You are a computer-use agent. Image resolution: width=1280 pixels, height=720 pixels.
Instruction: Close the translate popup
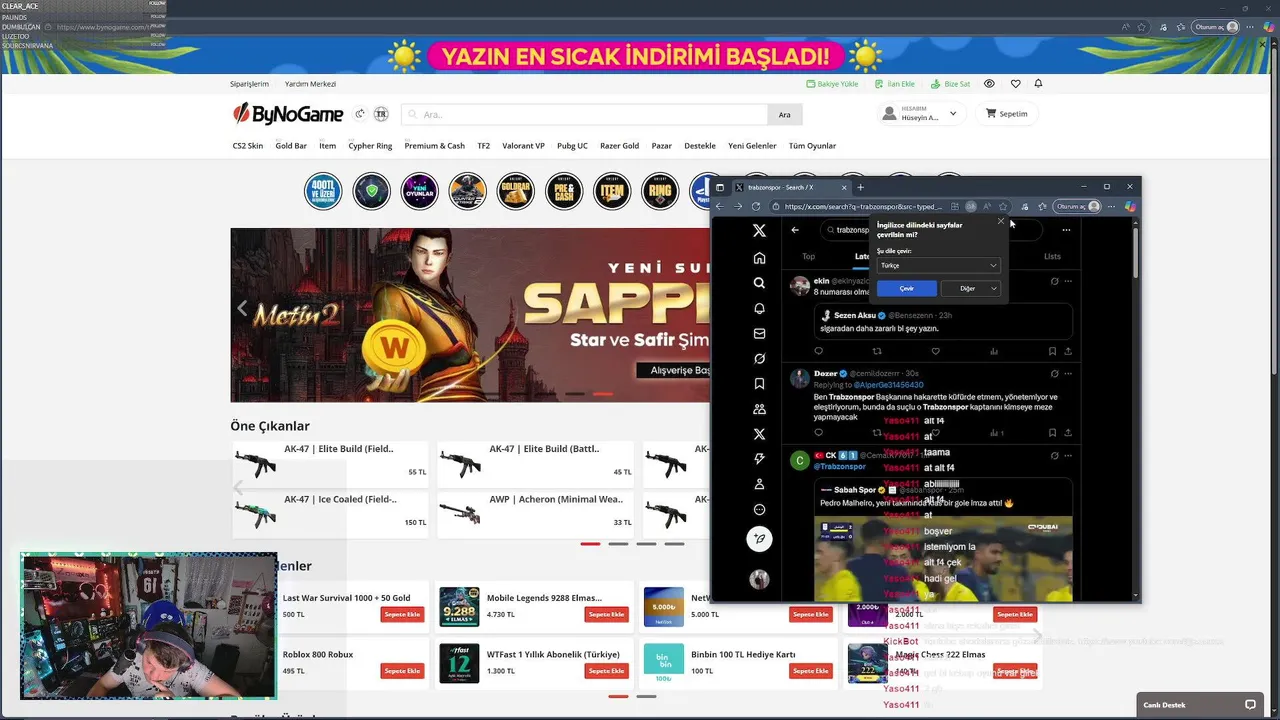pyautogui.click(x=1001, y=222)
